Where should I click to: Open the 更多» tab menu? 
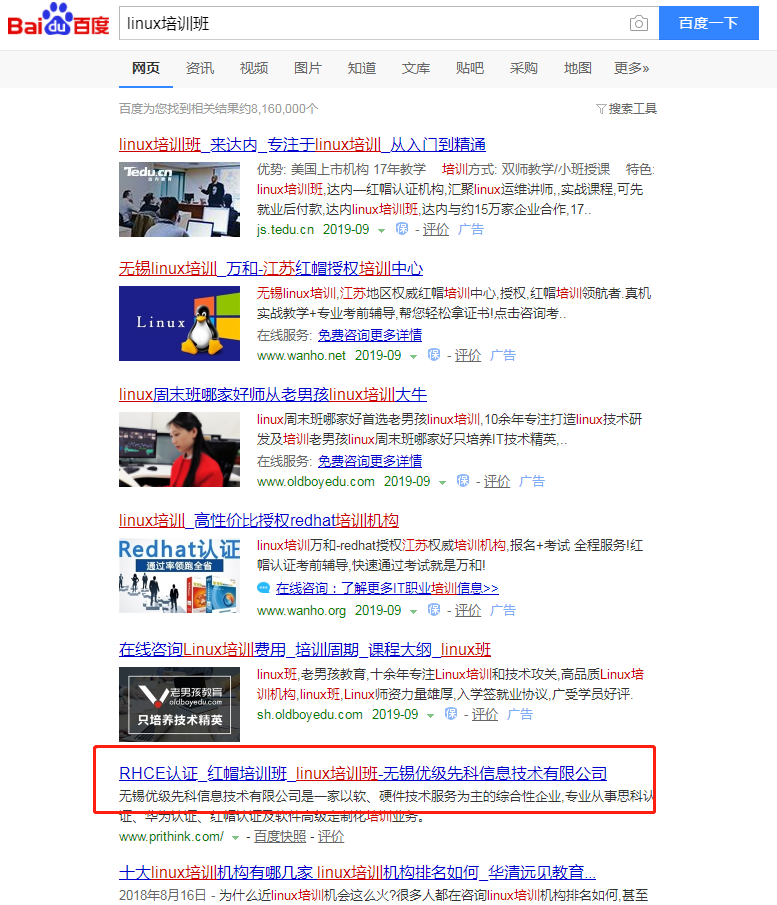tap(632, 68)
